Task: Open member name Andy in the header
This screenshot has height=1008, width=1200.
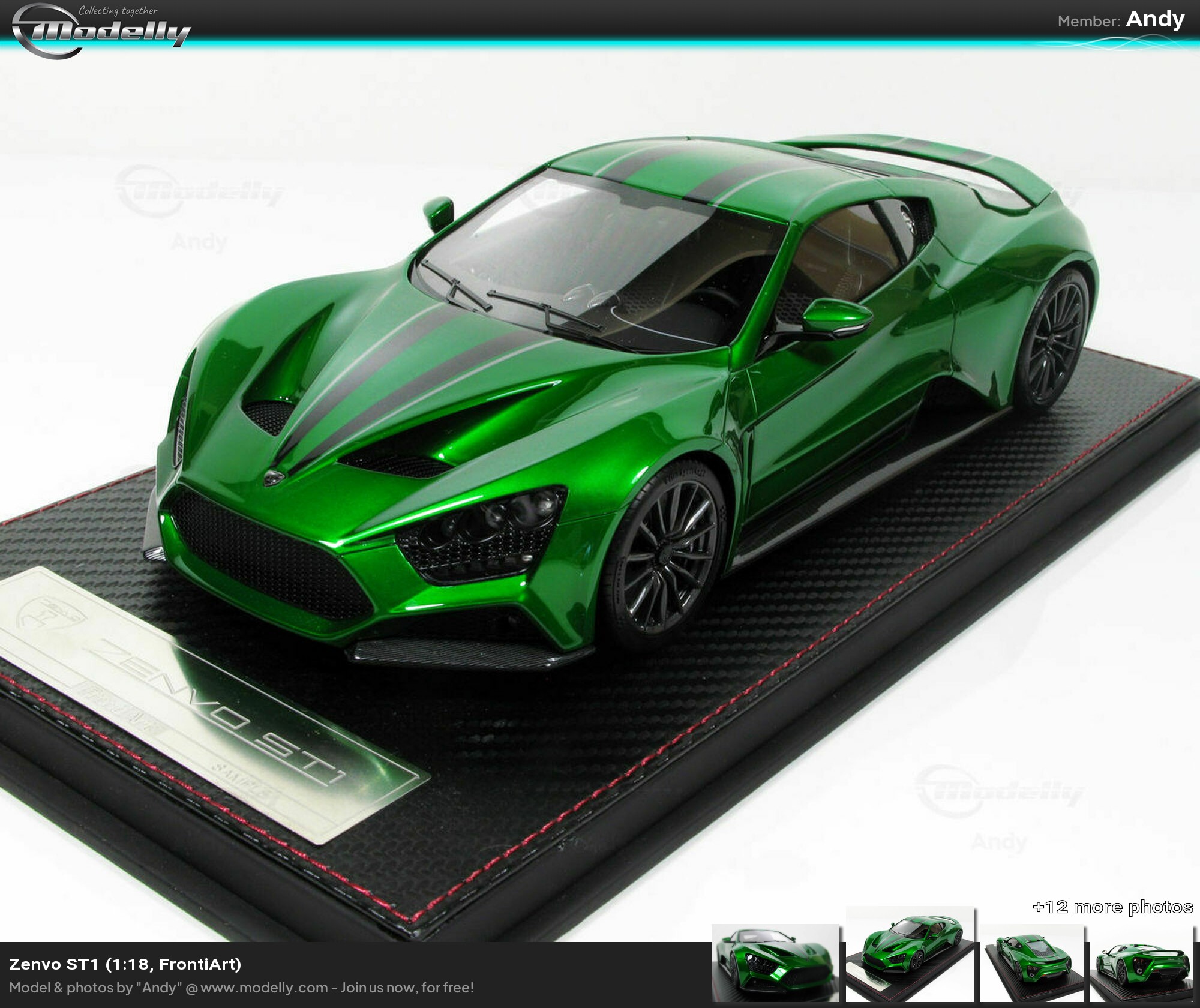Action: pyautogui.click(x=1155, y=19)
